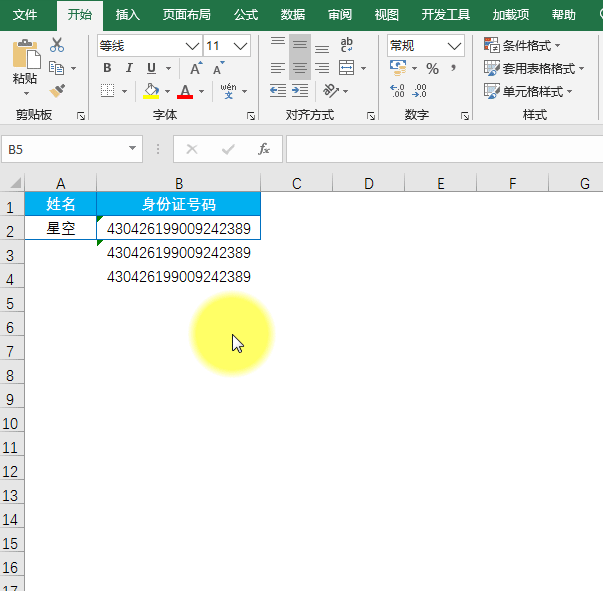Toggle Underline formatting

[152, 68]
